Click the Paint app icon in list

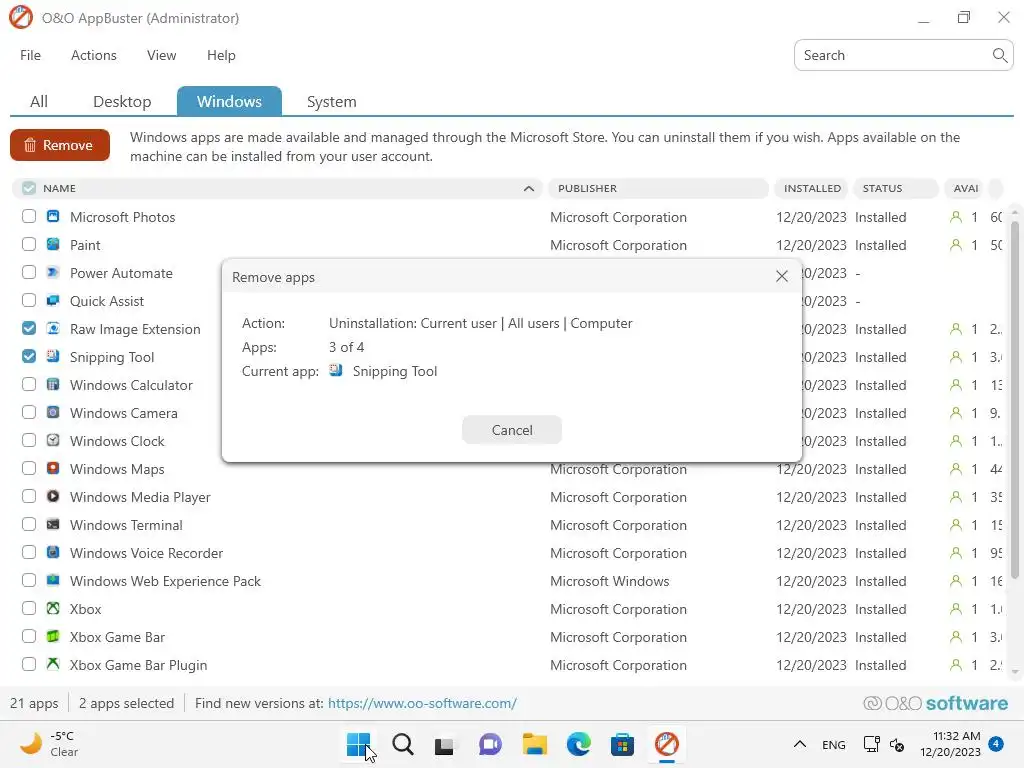(x=53, y=244)
